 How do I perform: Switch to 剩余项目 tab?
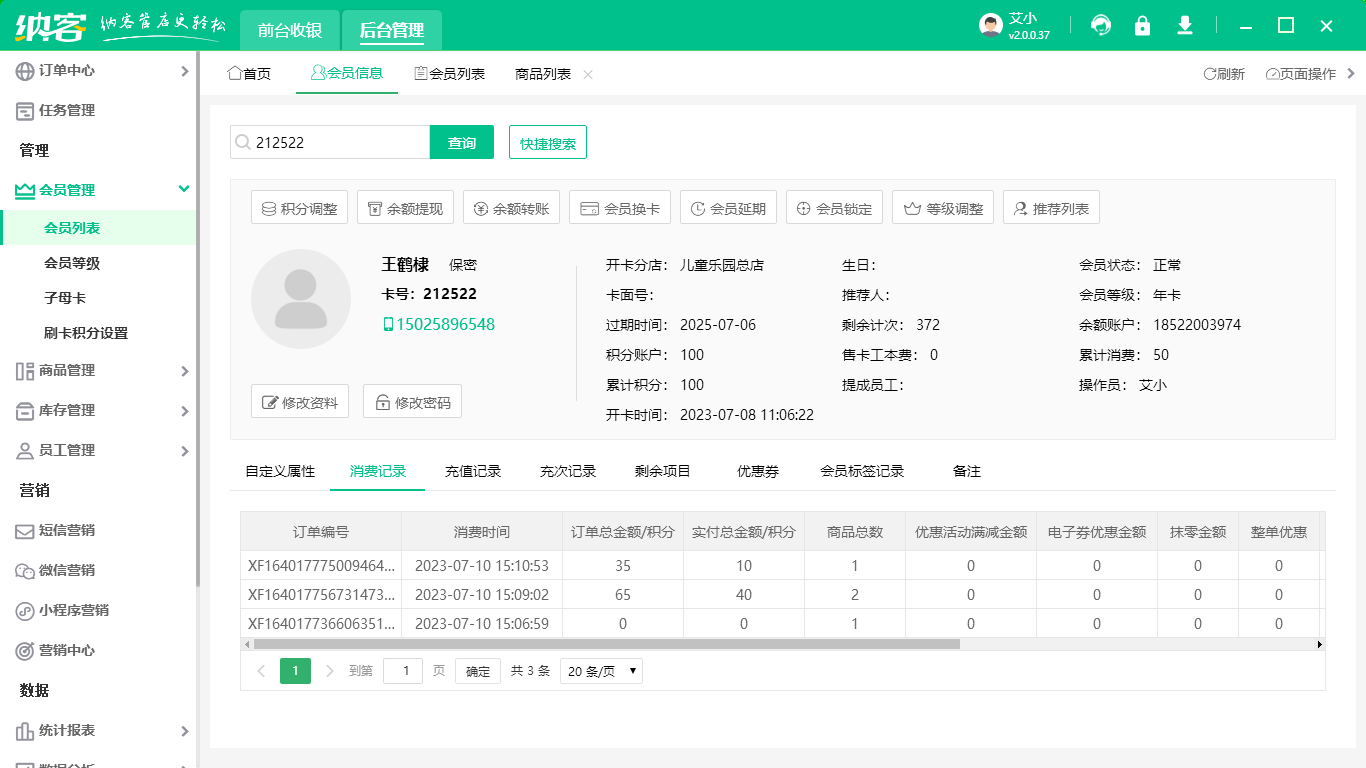coord(663,471)
